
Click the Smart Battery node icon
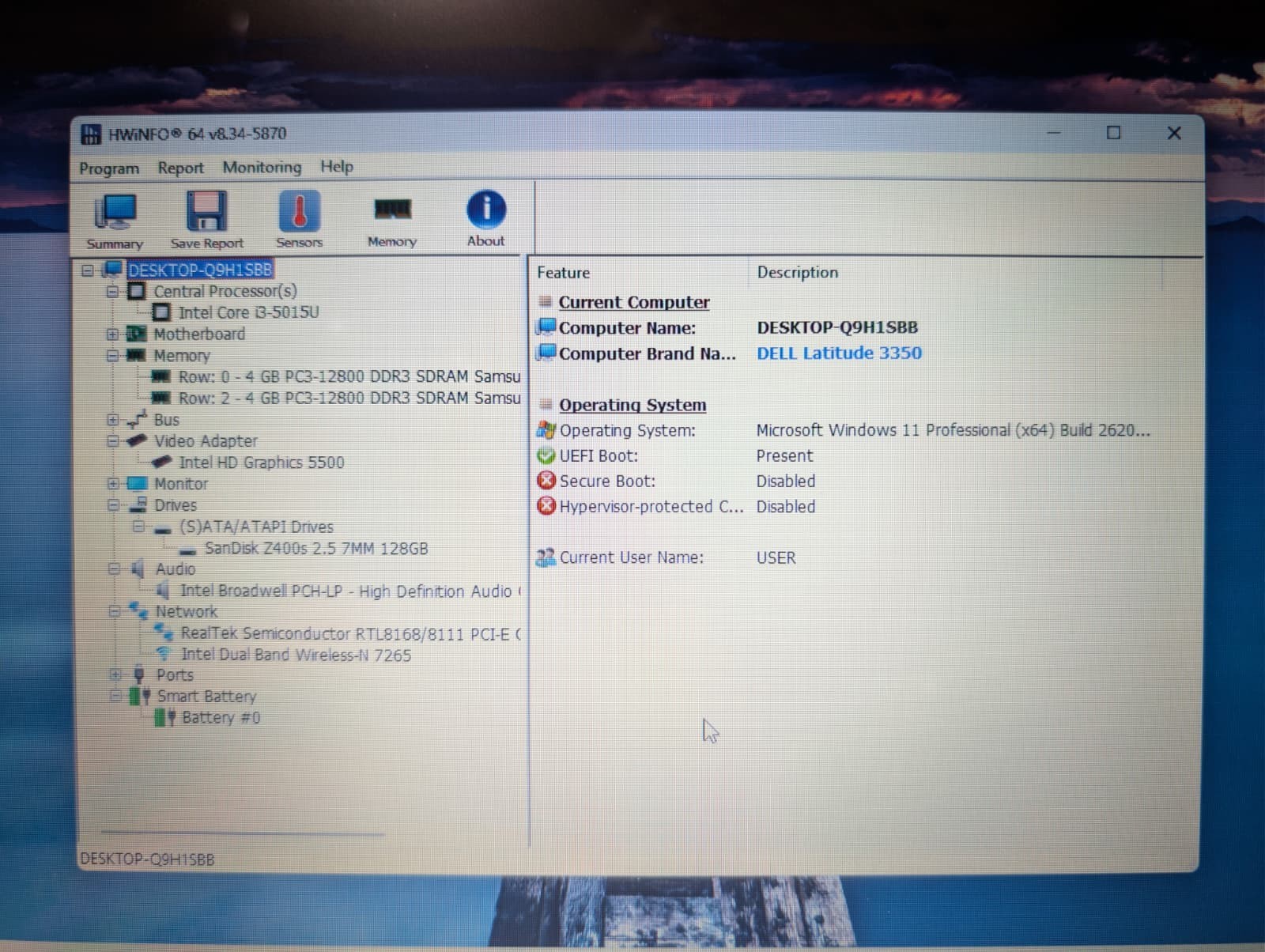[140, 696]
